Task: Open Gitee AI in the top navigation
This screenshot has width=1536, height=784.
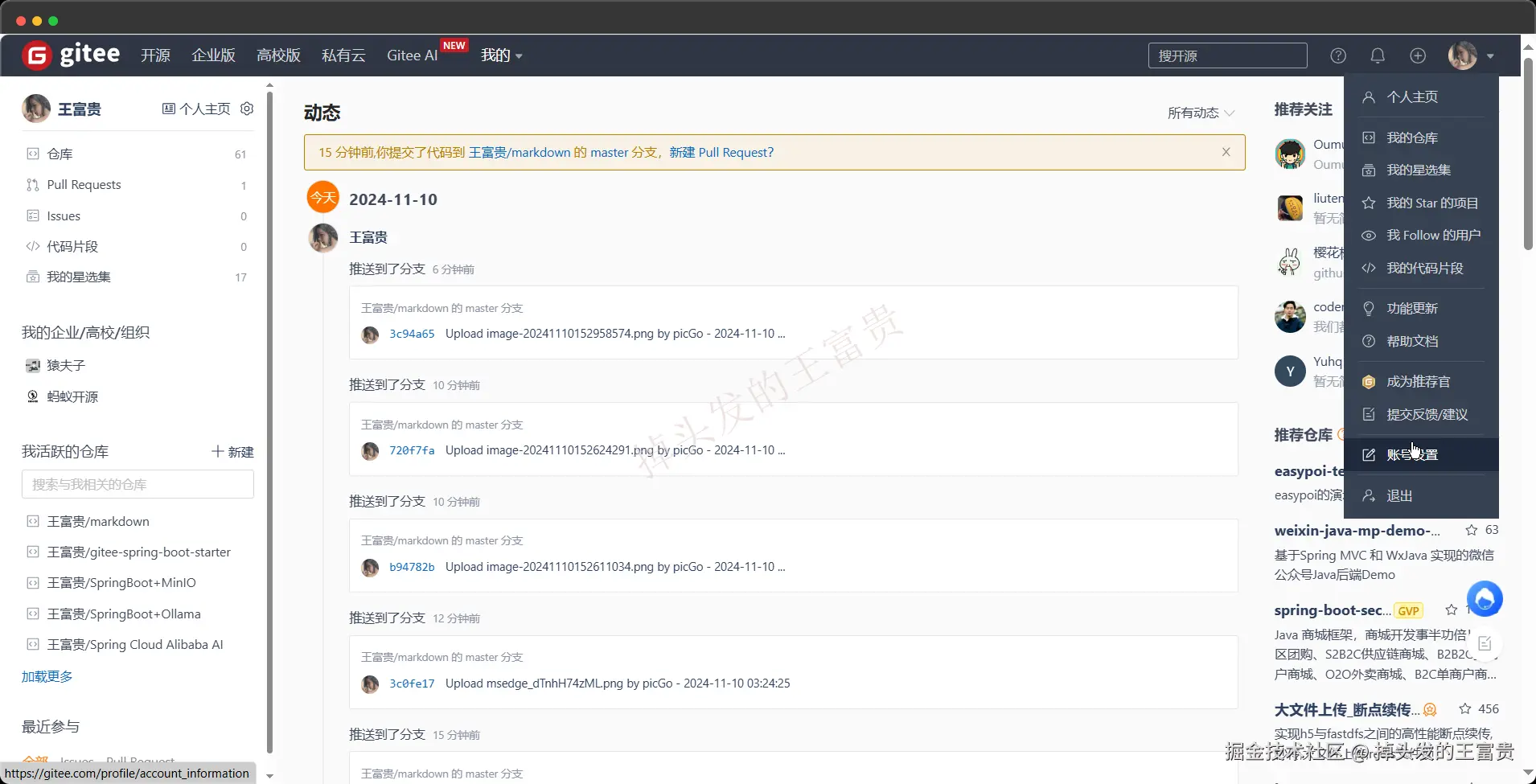Action: coord(412,55)
